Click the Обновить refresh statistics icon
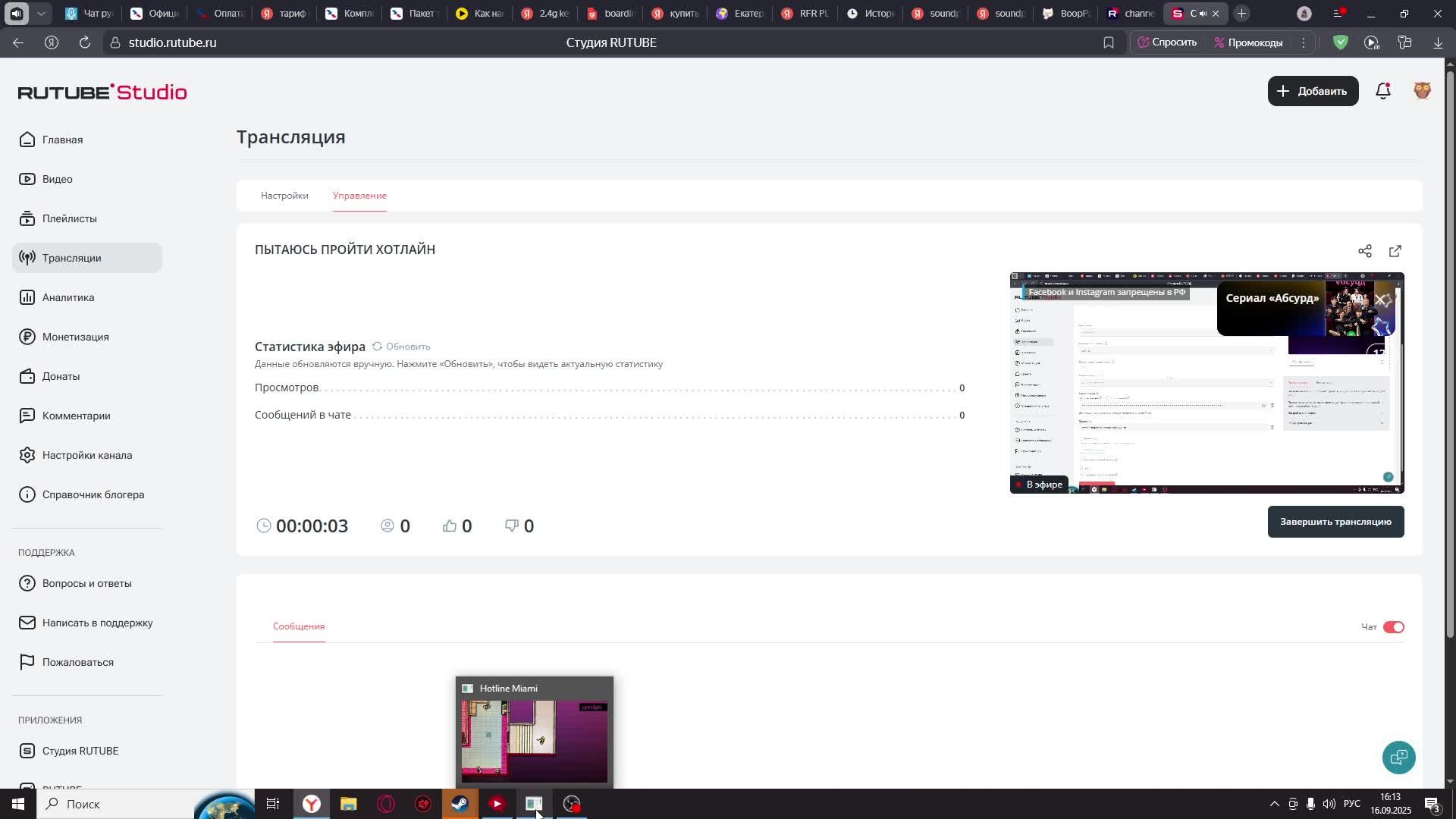Image resolution: width=1456 pixels, height=819 pixels. tap(377, 347)
